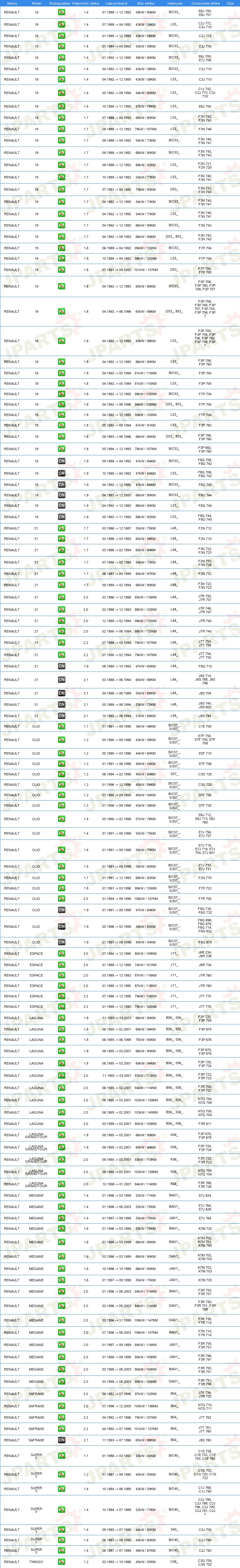
Task: Click RENAULT brand cell in E6J 700, E6J 701 row
Action: (12, 12)
